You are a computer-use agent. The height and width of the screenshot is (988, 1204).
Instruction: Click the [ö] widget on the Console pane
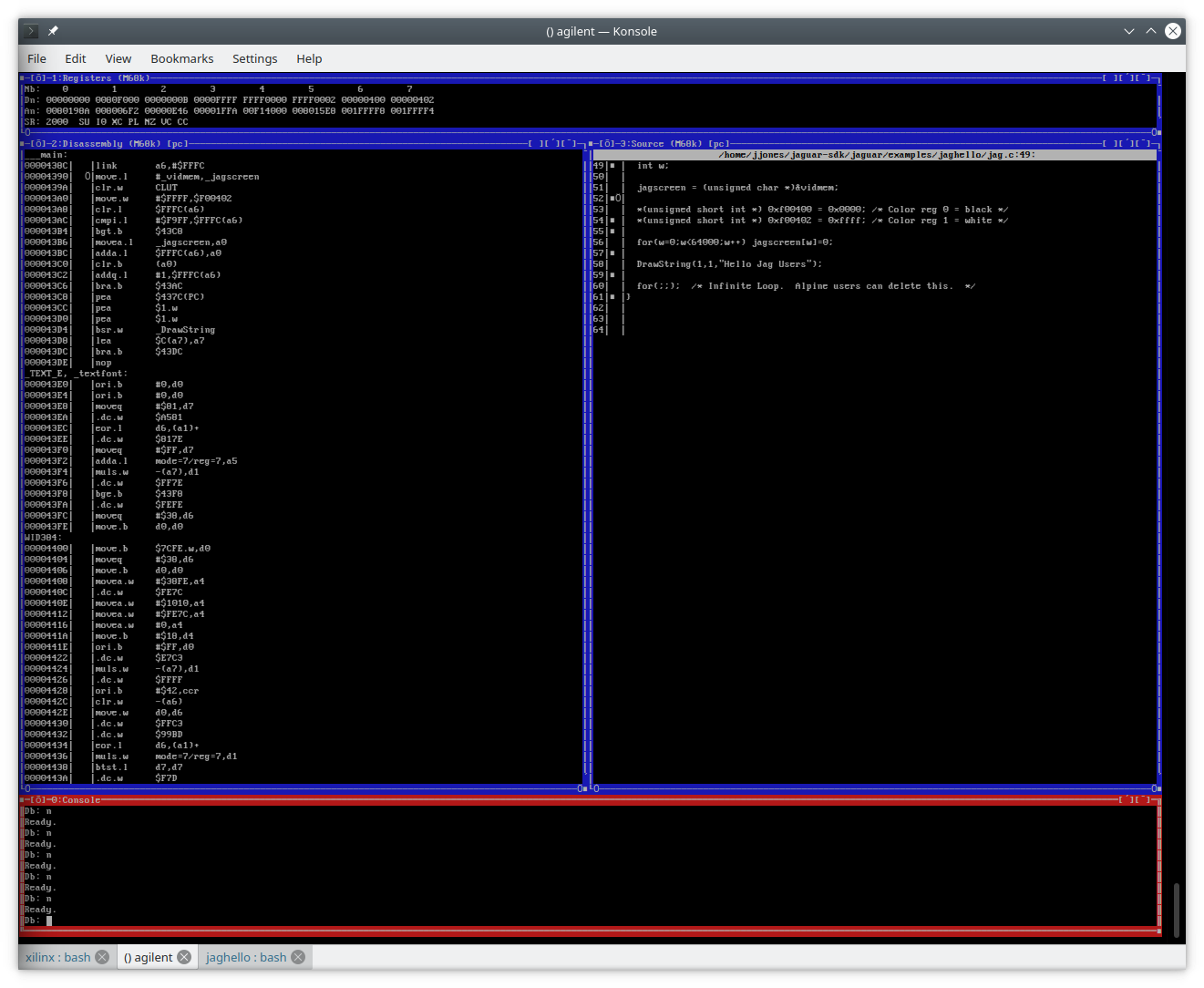(37, 800)
